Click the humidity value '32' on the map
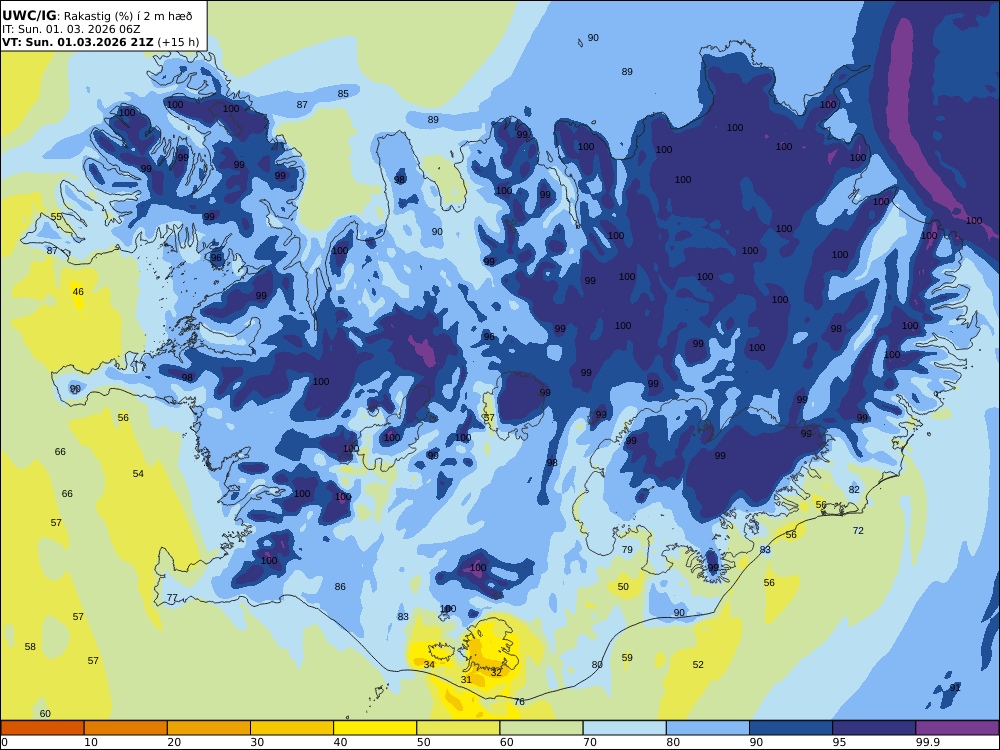Image resolution: width=1000 pixels, height=750 pixels. pos(496,672)
